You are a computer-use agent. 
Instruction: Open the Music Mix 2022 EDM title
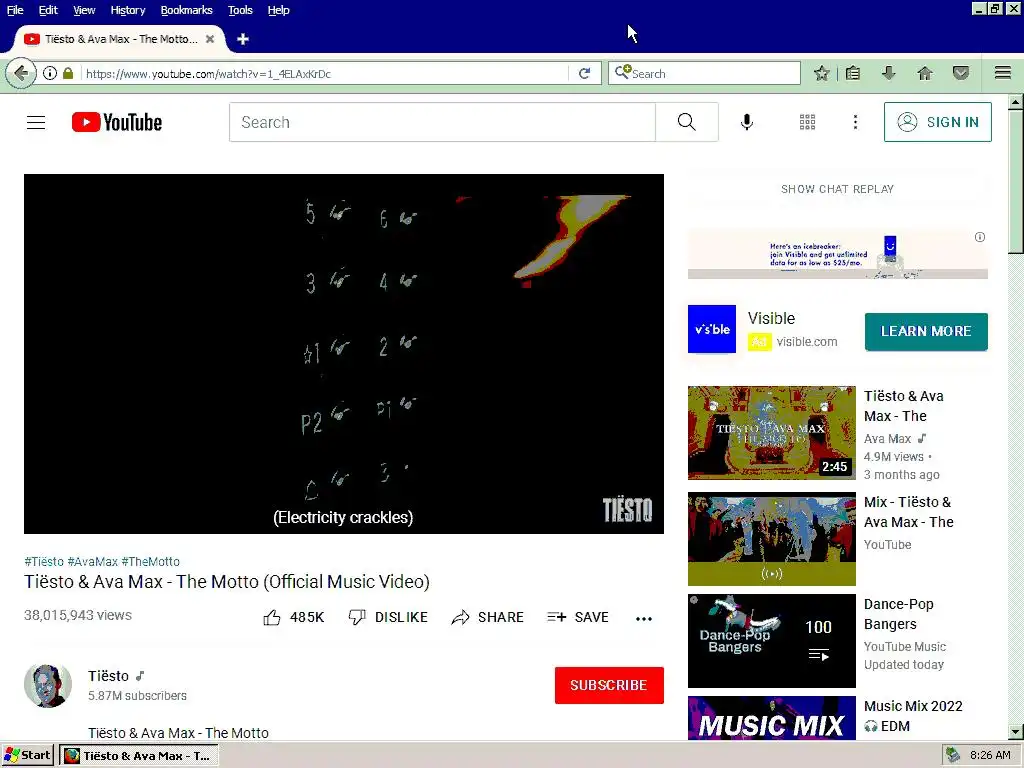913,716
